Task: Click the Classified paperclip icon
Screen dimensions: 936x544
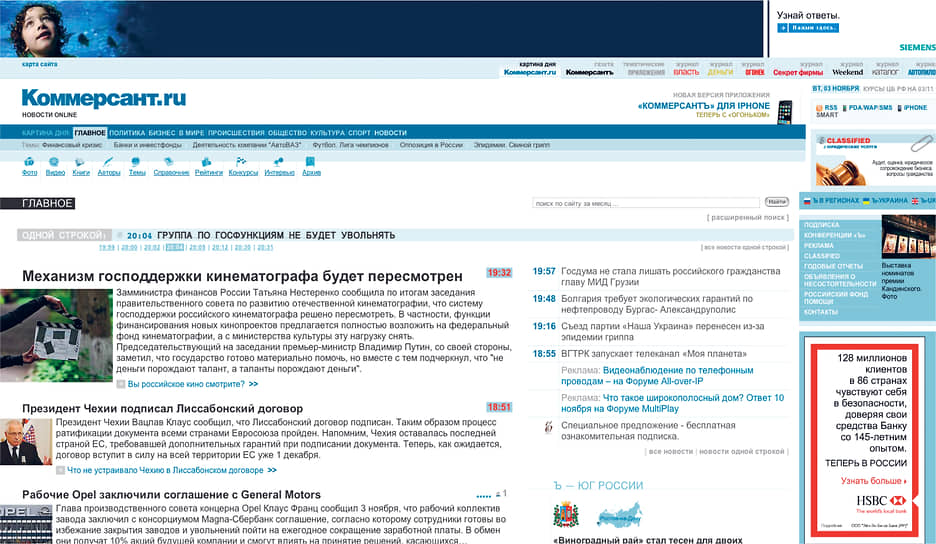Action: click(x=921, y=143)
